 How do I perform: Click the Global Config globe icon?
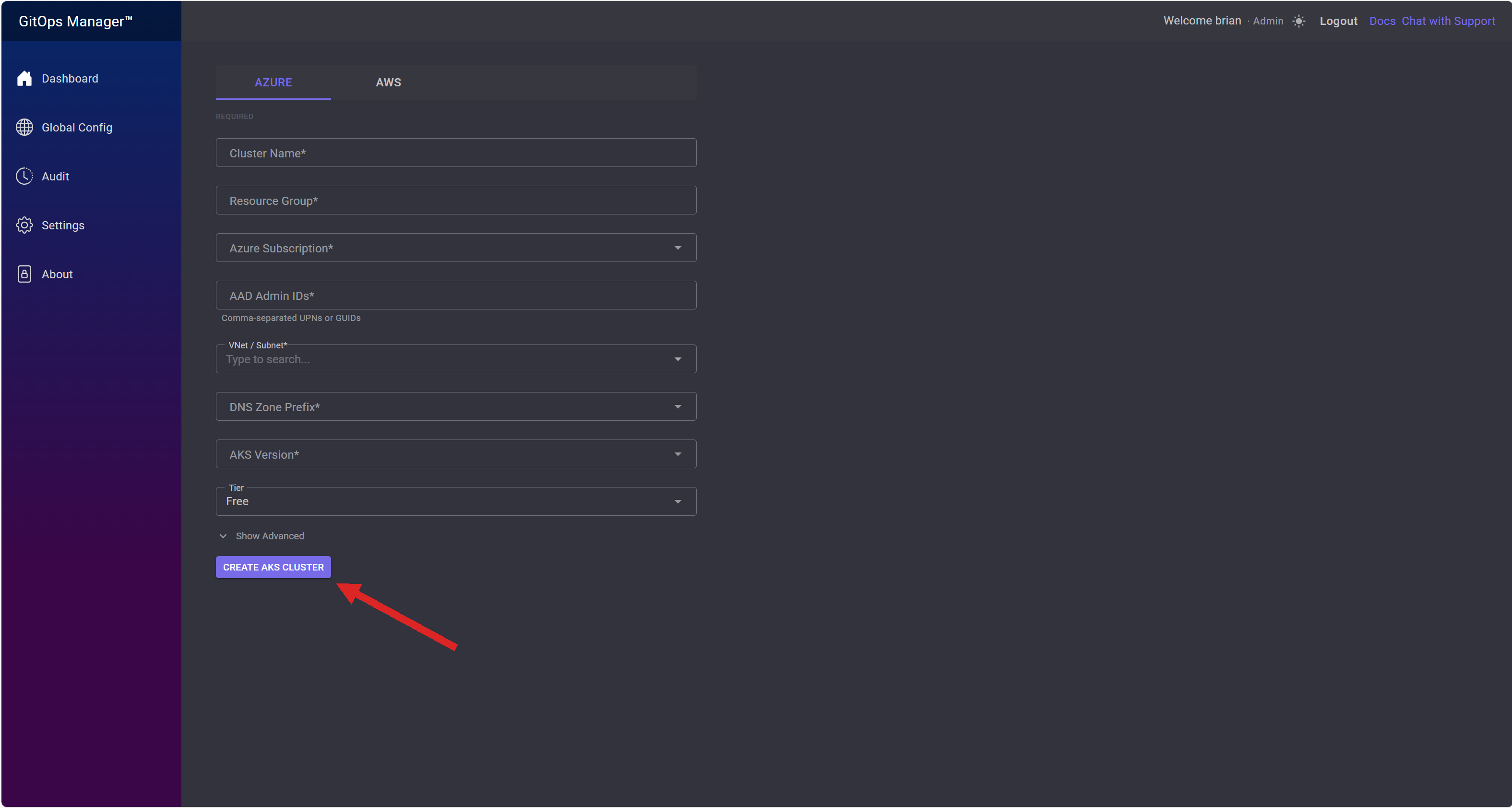click(24, 127)
